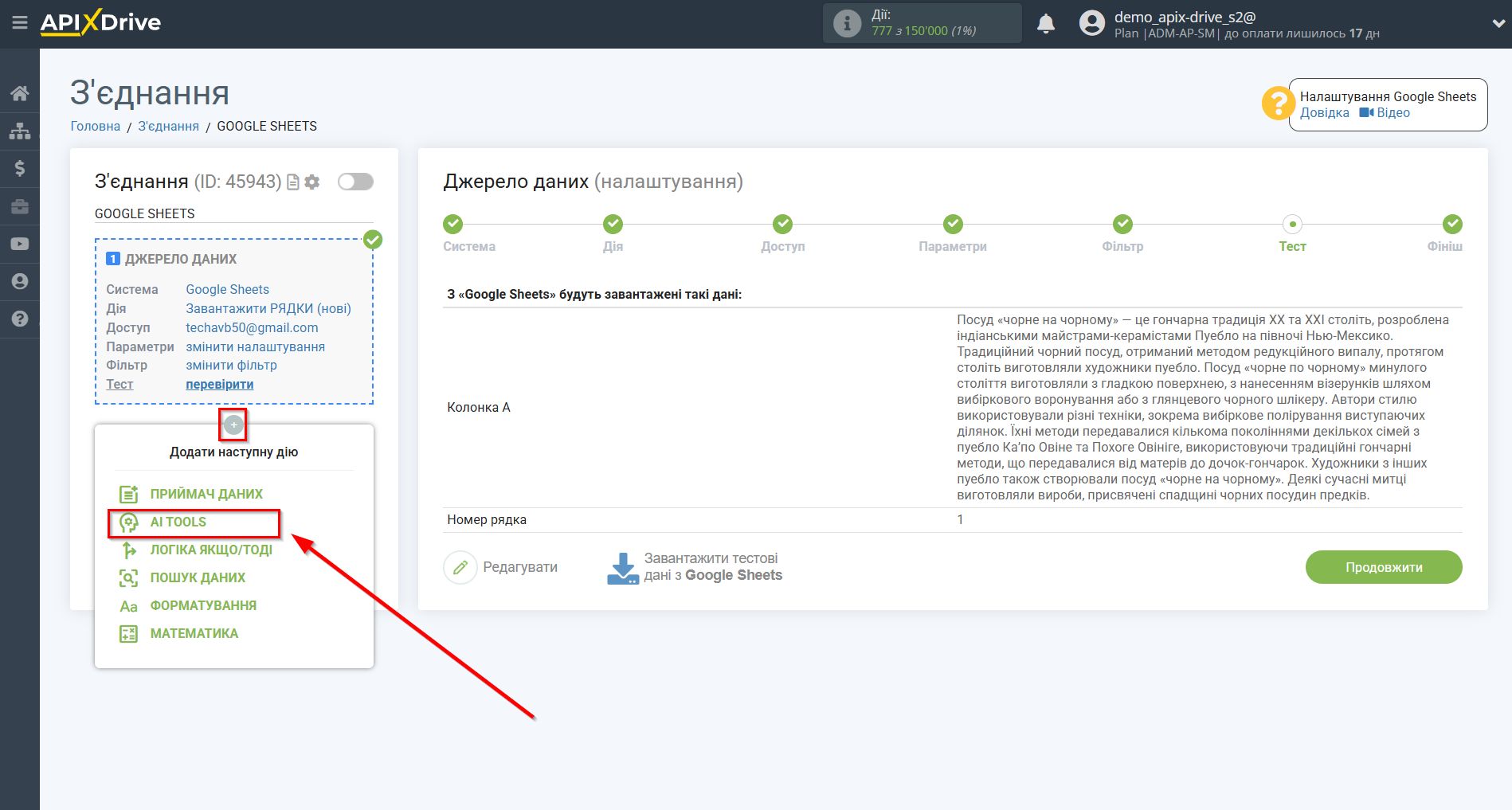Click the ApiX-Drive logo
1512x810 pixels.
point(100,22)
